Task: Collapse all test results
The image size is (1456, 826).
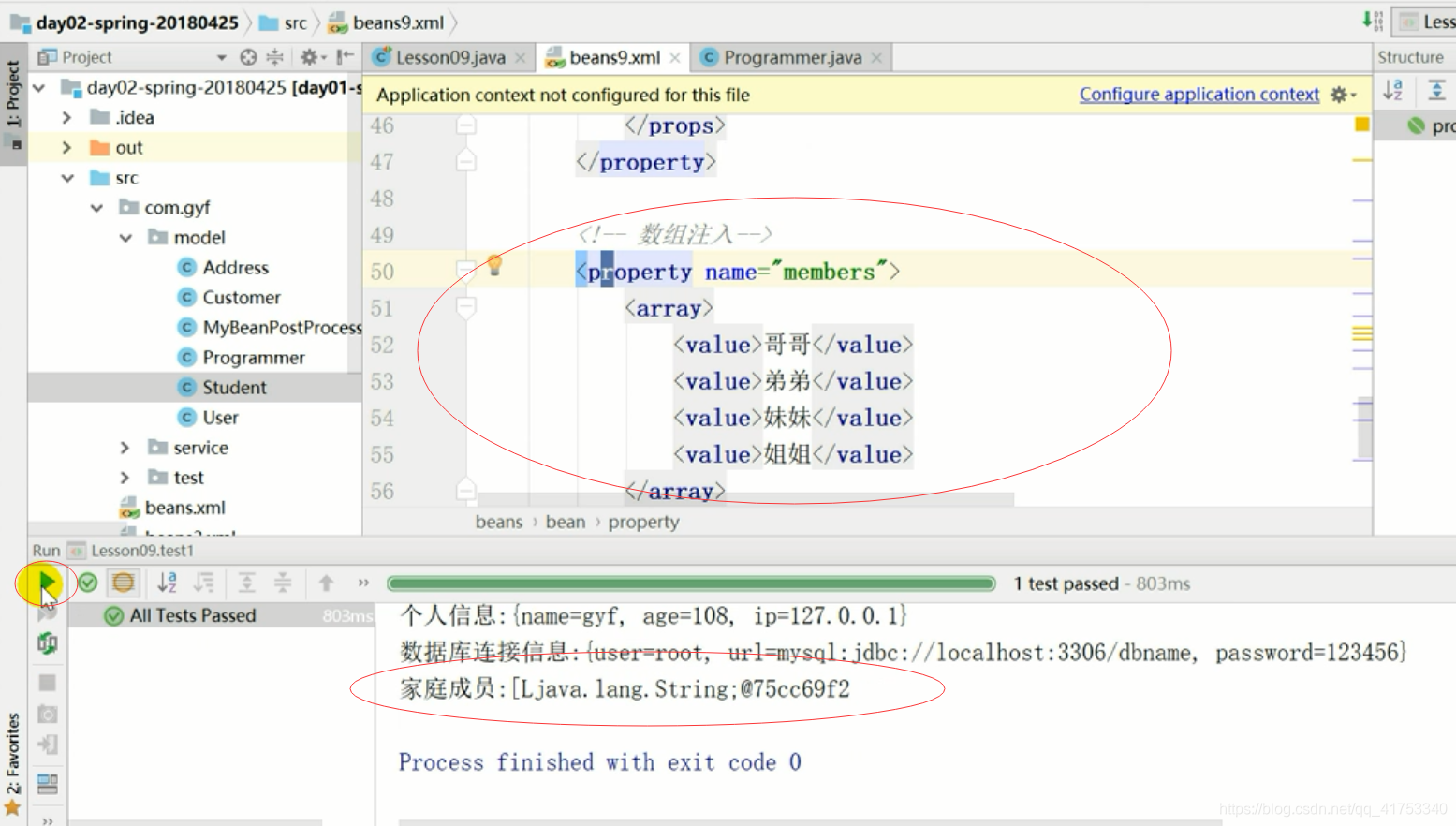Action: pyautogui.click(x=283, y=583)
